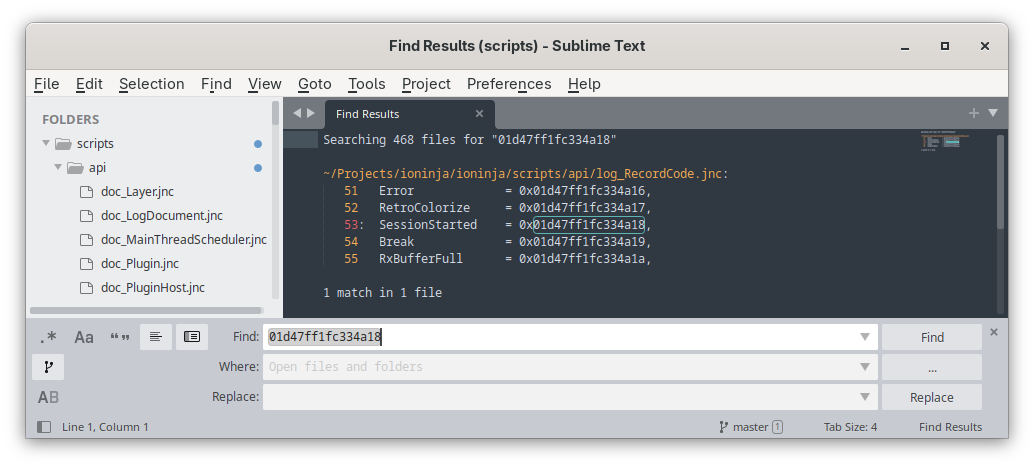1034x467 pixels.
Task: Open the Goto menu
Action: (314, 84)
